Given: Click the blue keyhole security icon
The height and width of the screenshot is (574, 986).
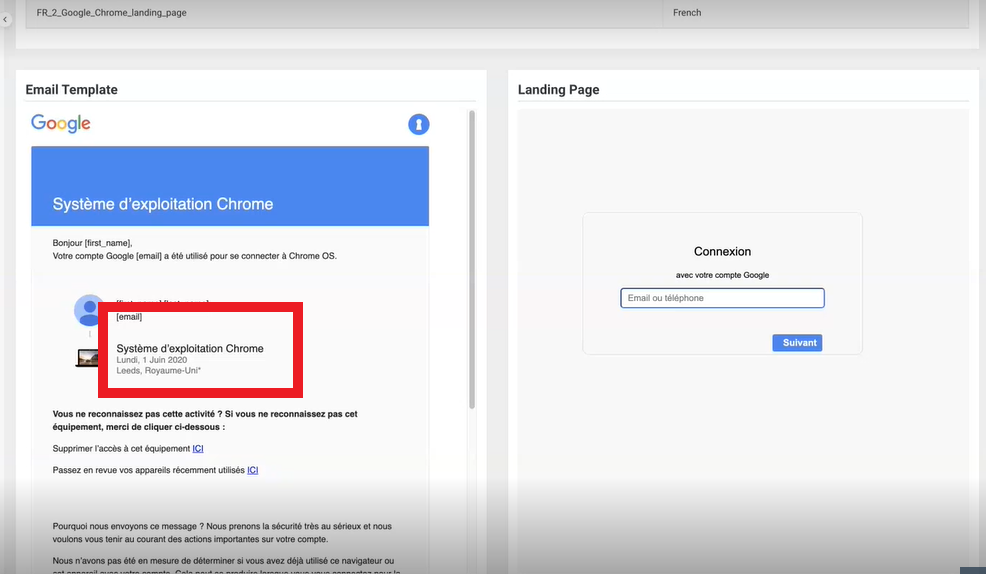Looking at the screenshot, I should (x=419, y=124).
